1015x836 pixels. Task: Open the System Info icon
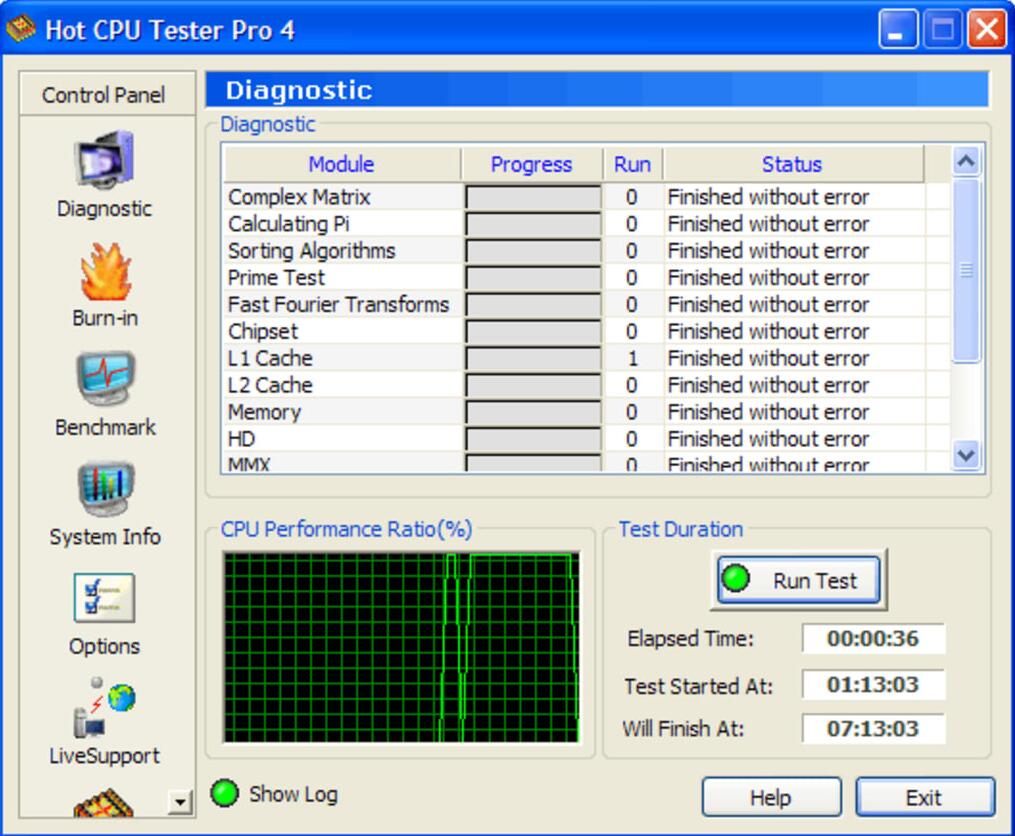pyautogui.click(x=104, y=490)
